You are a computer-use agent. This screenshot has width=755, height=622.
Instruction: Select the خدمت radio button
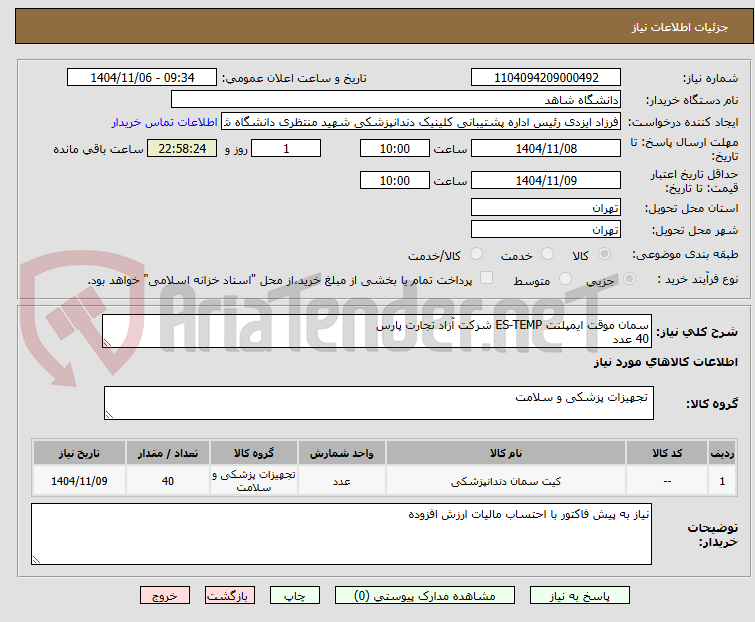(x=547, y=254)
